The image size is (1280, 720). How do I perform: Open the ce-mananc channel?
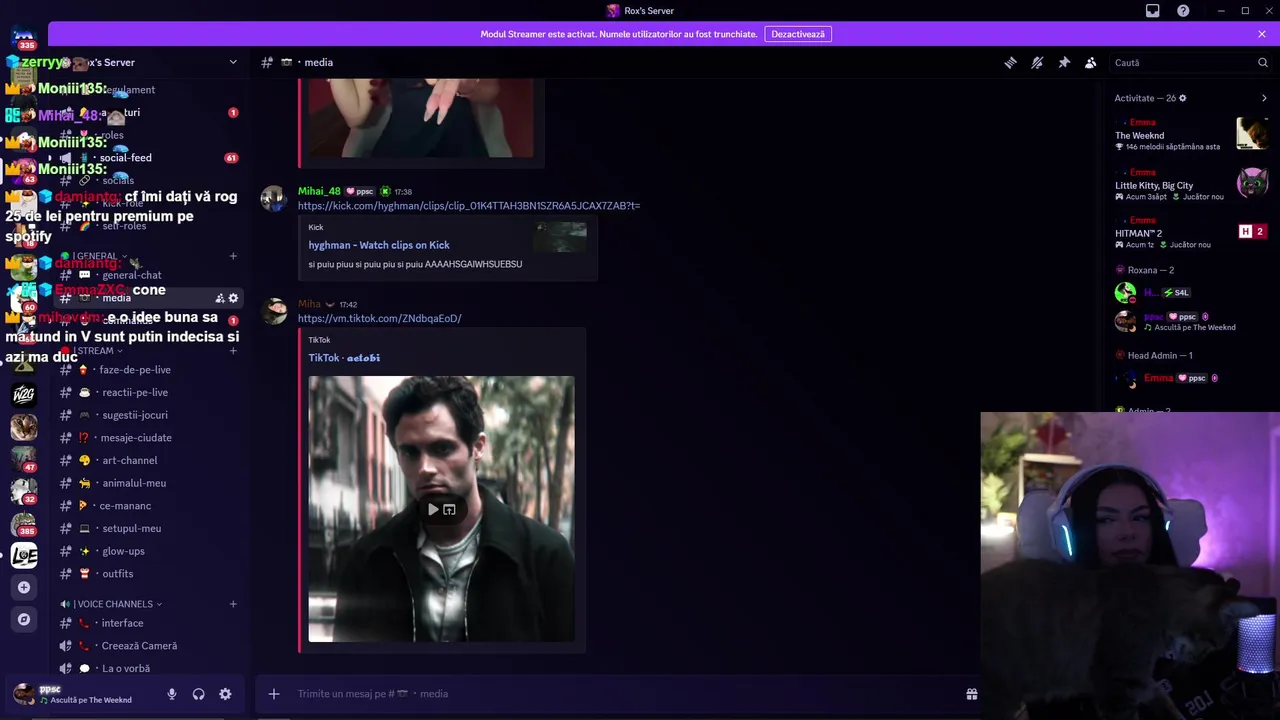125,506
